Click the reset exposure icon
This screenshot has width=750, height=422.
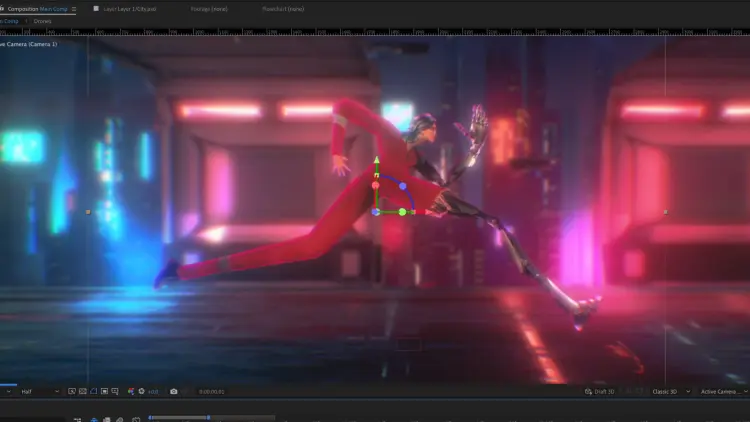tap(142, 391)
